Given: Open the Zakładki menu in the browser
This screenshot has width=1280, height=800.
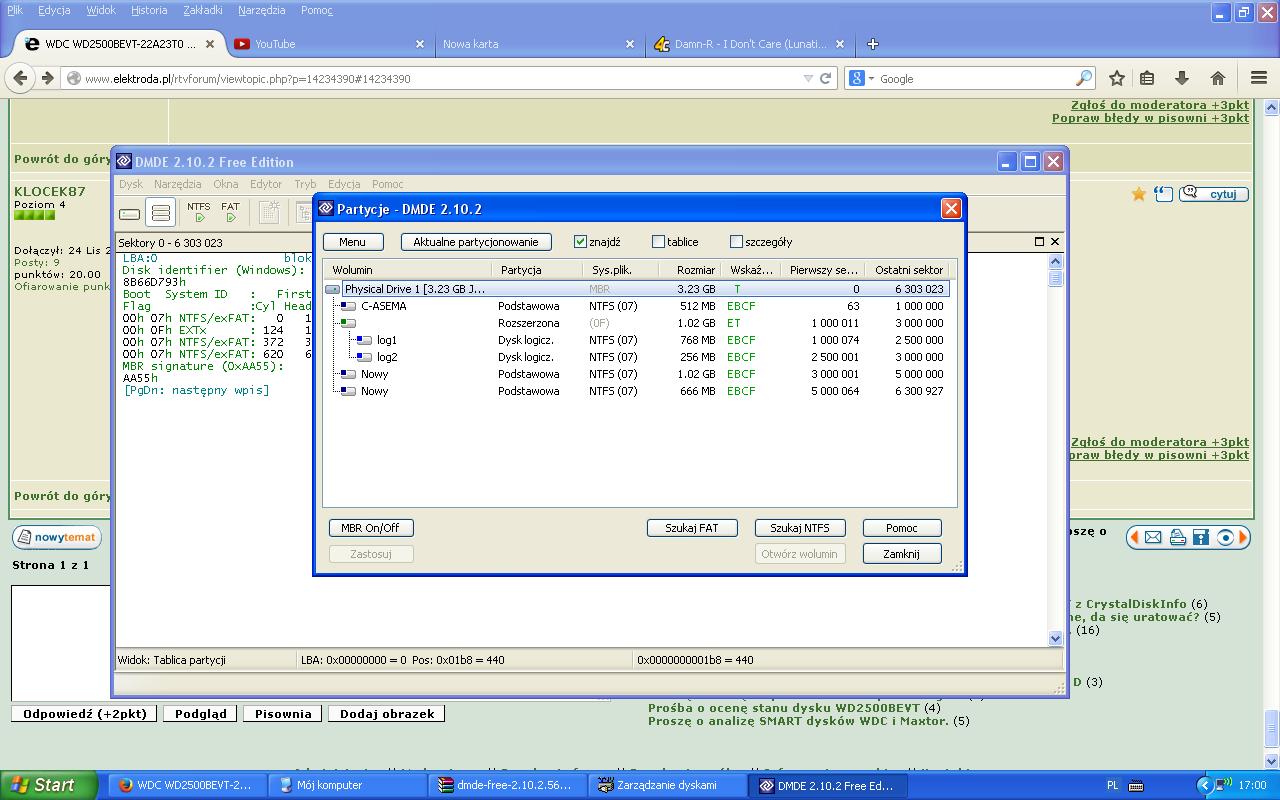Looking at the screenshot, I should [203, 10].
